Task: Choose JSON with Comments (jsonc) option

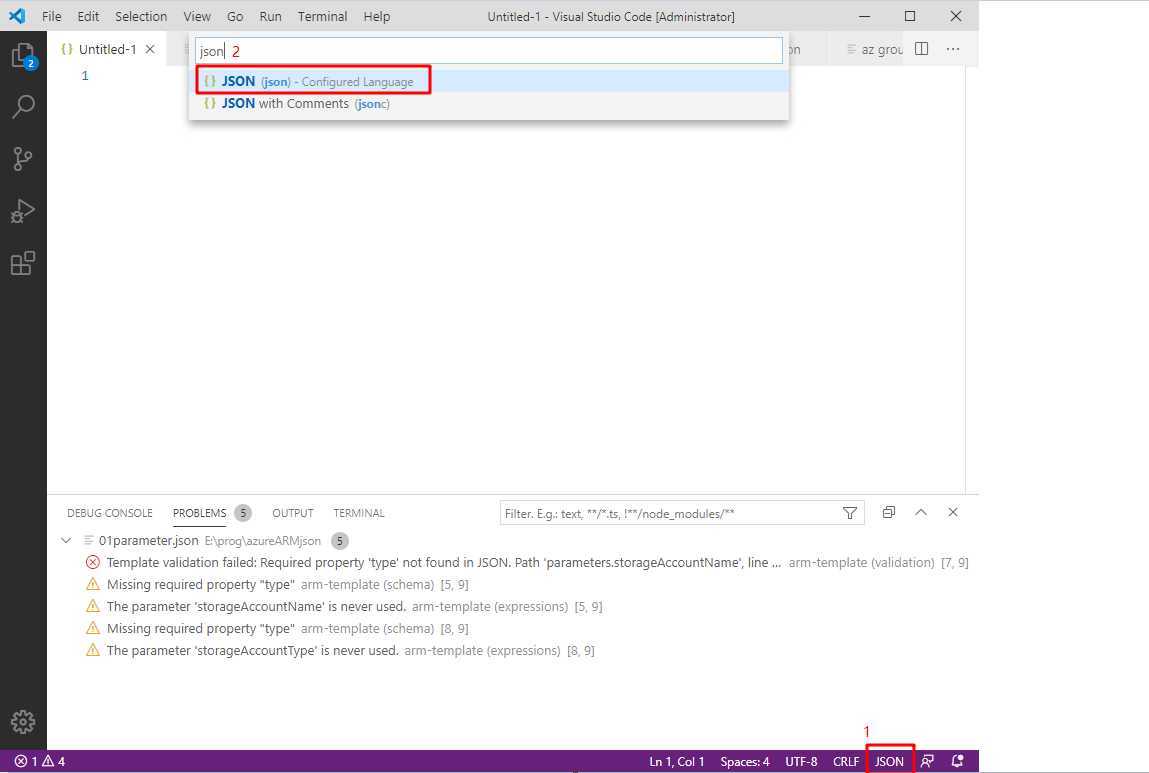Action: click(489, 103)
